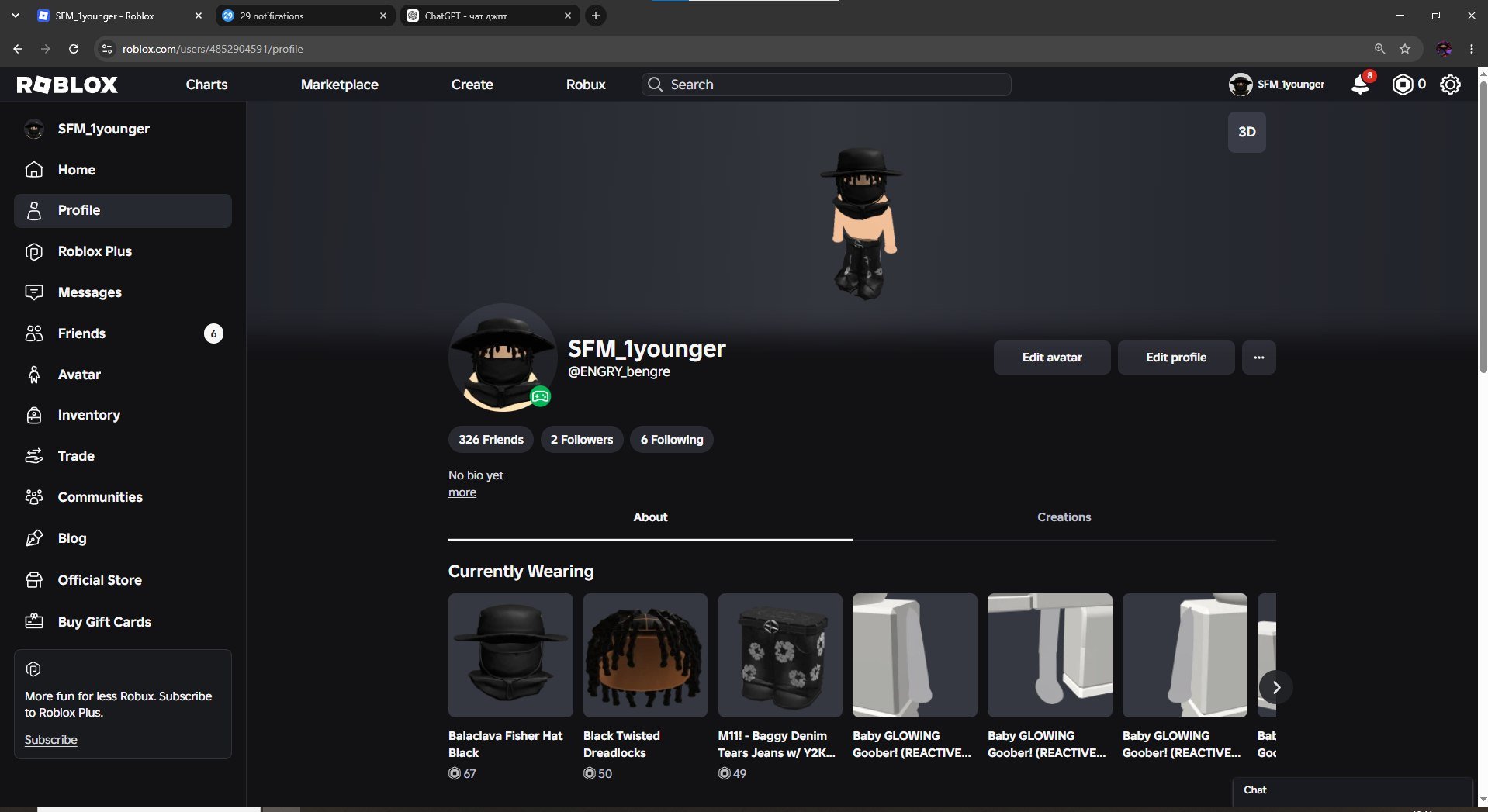Open the Marketplace menu
The width and height of the screenshot is (1488, 812).
[340, 85]
